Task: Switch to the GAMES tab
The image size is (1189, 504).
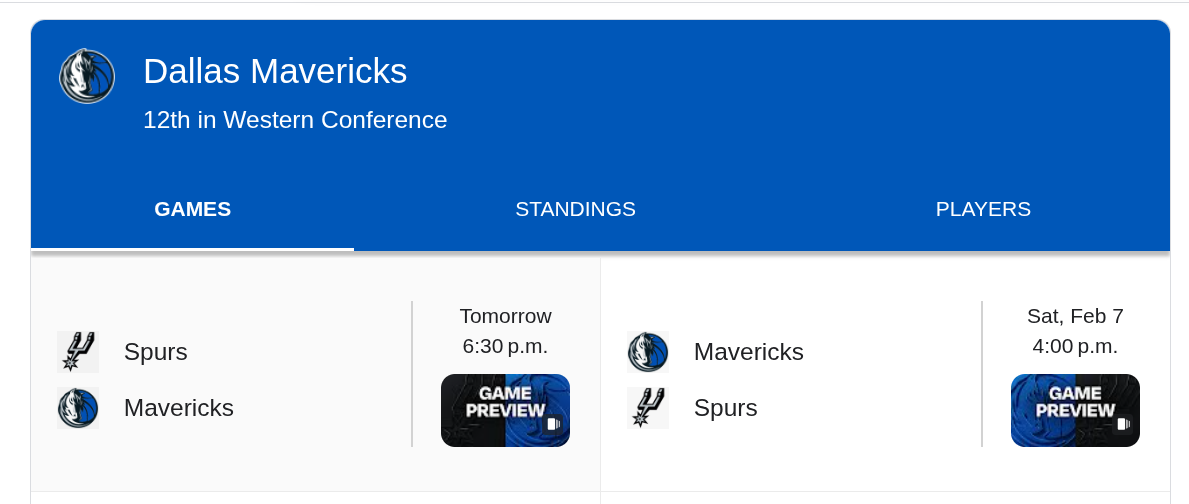Action: 192,209
